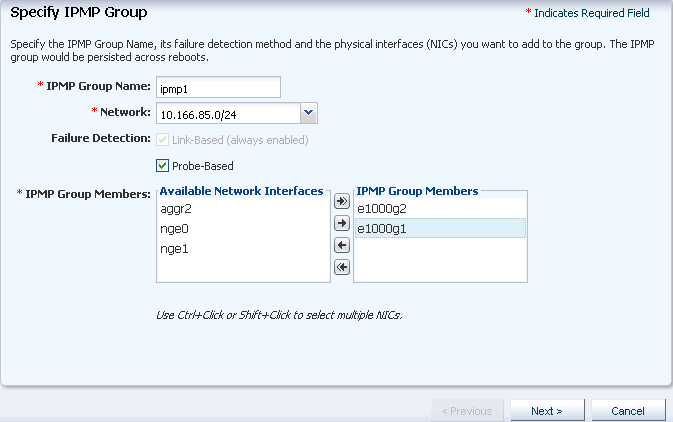
Task: Click the Cancel button
Action: [628, 411]
